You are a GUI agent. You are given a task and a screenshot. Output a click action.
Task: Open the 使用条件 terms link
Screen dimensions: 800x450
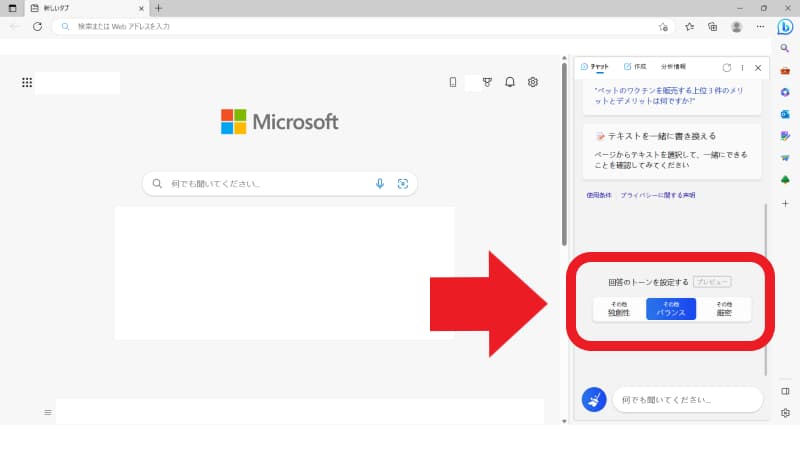coord(599,195)
